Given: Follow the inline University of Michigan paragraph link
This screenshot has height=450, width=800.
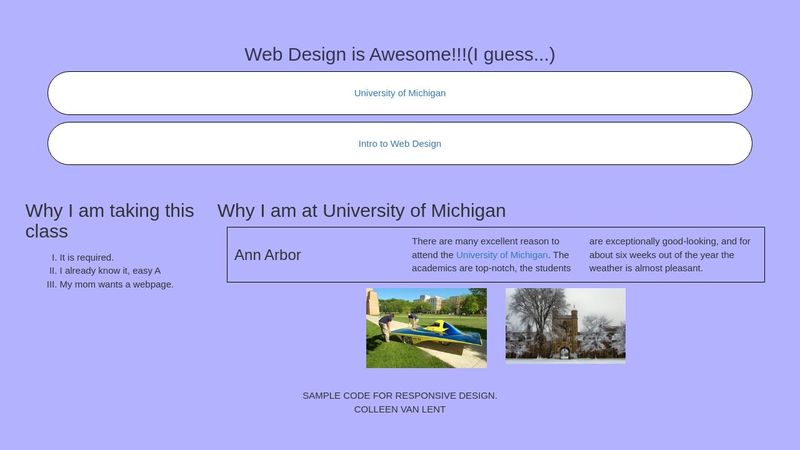Looking at the screenshot, I should coord(502,255).
